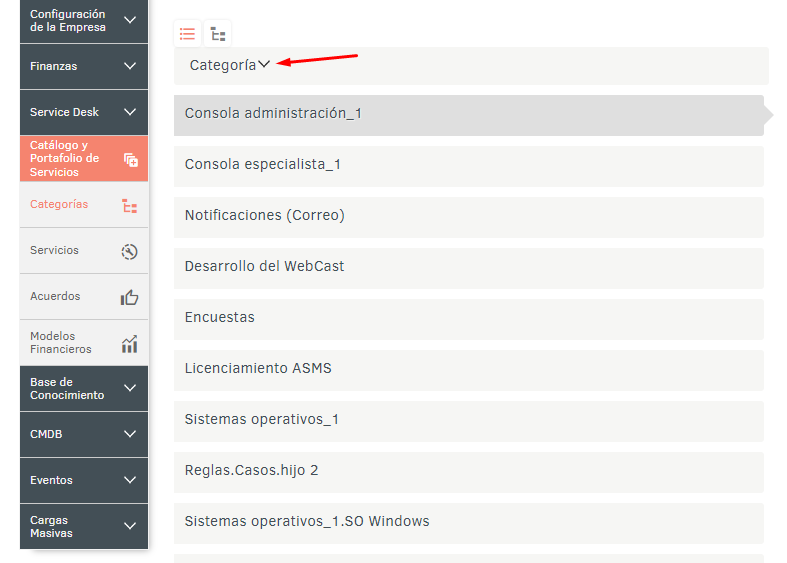The image size is (787, 563).
Task: Click the Servicios wrench icon
Action: click(129, 251)
